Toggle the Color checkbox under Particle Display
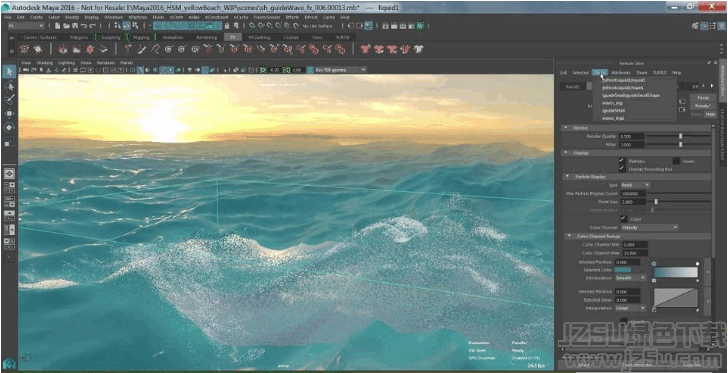The height and width of the screenshot is (373, 728). 624,219
